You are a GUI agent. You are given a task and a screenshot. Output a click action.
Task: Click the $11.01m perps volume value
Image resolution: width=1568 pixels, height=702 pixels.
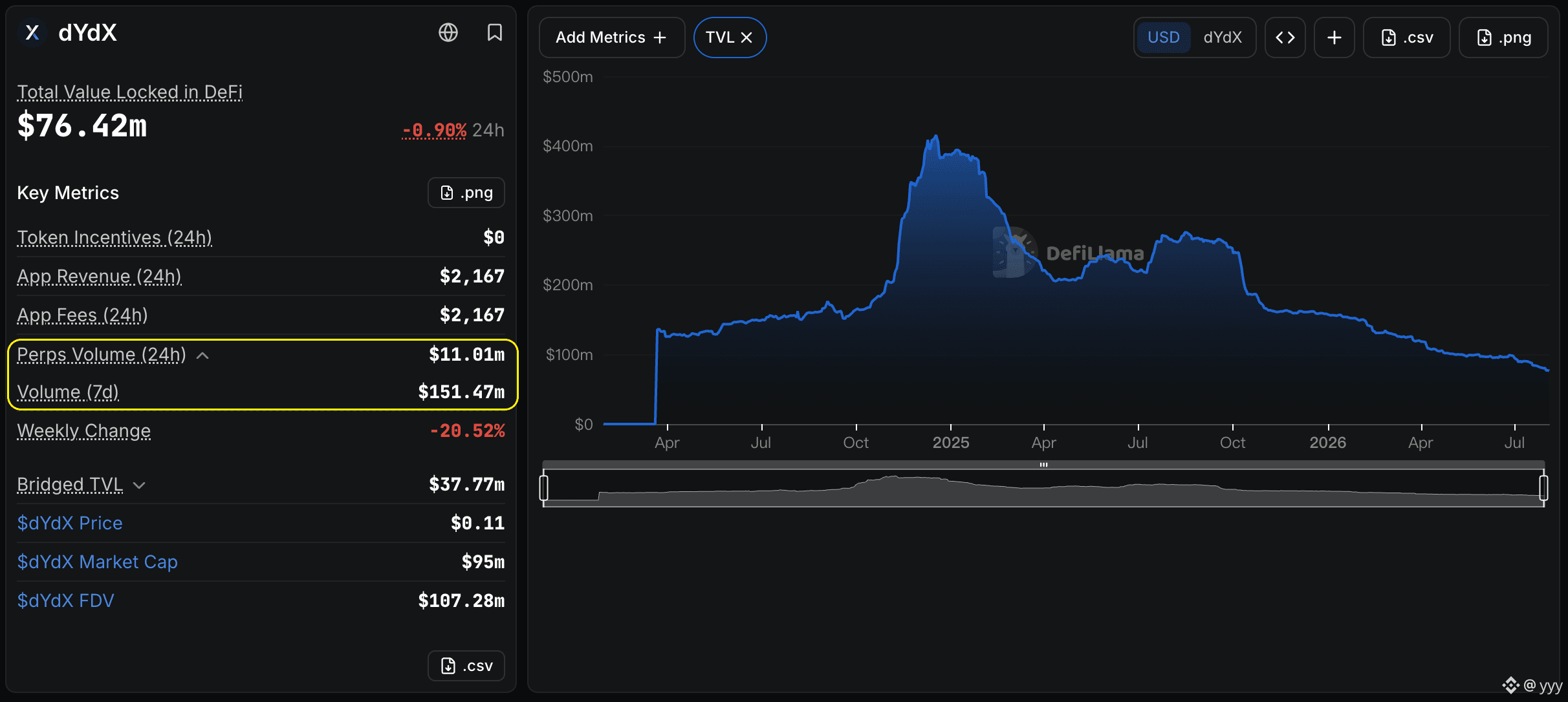466,354
